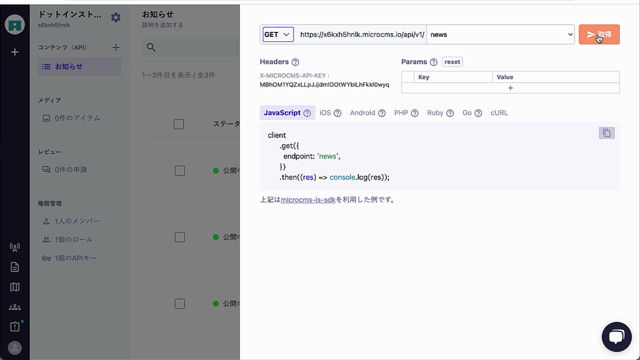Image resolution: width=640 pixels, height=360 pixels.
Task: Open 1個のAPIキー entry
Action: pyautogui.click(x=69, y=258)
